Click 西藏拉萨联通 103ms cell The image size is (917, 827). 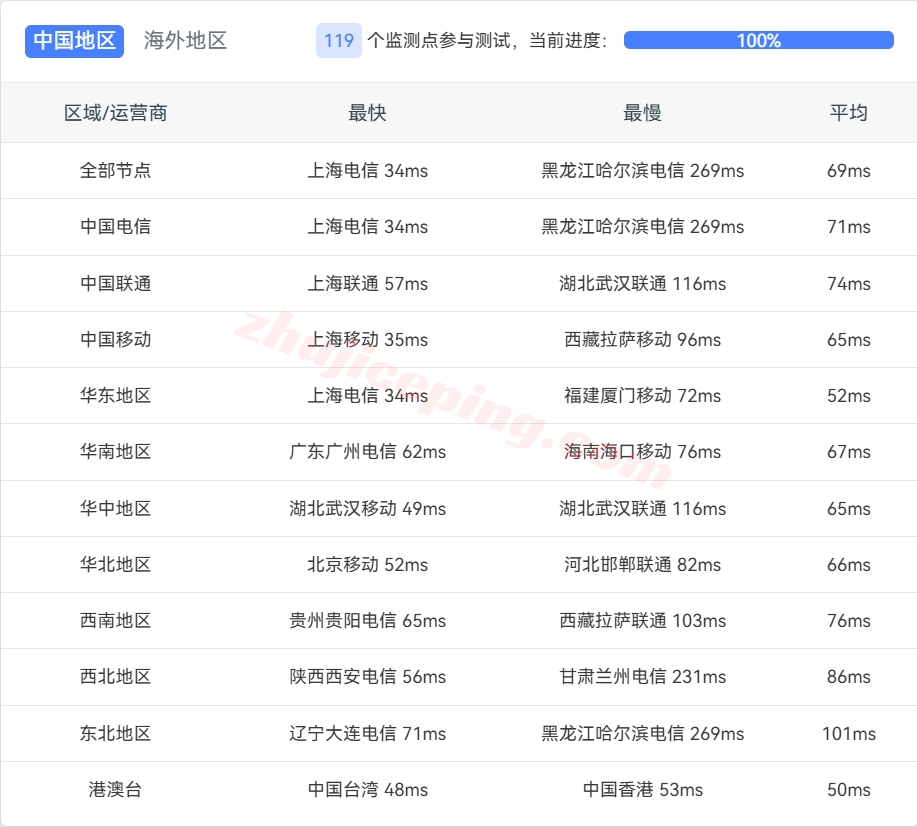[642, 621]
